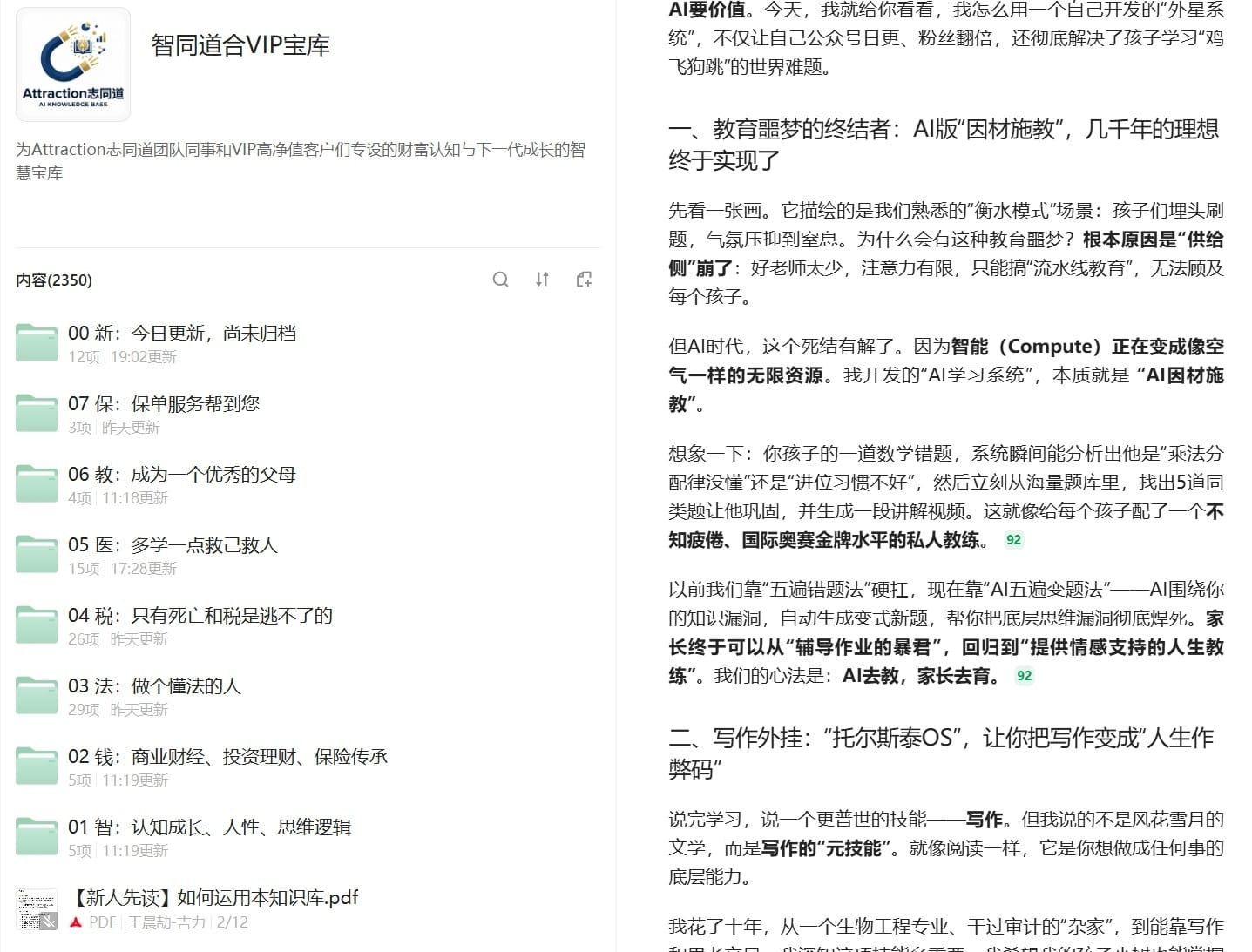Click the folder icon for 03 法
Screen dimensions: 1252x952
[37, 696]
